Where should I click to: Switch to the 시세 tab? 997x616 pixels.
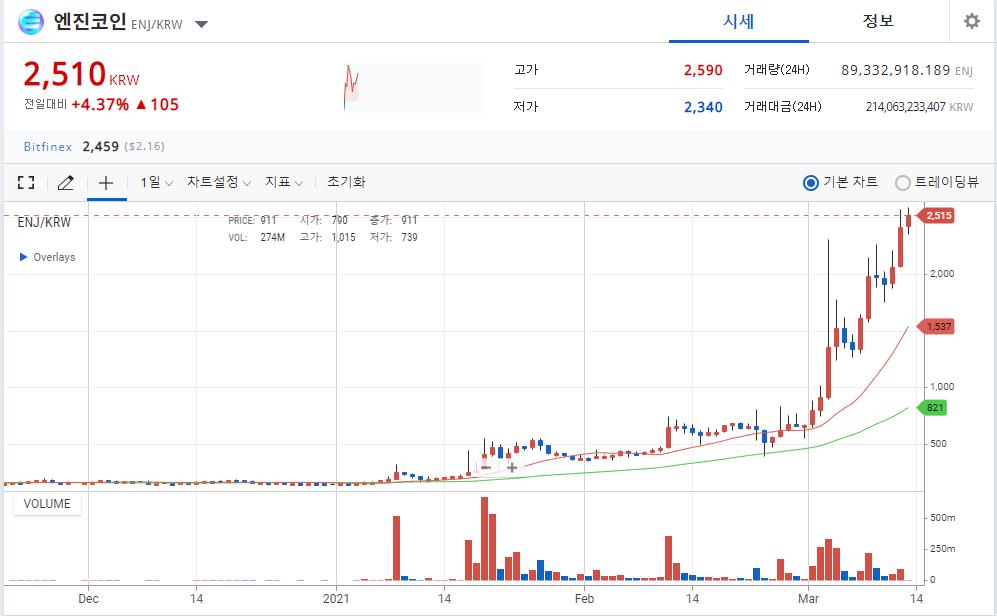(738, 22)
